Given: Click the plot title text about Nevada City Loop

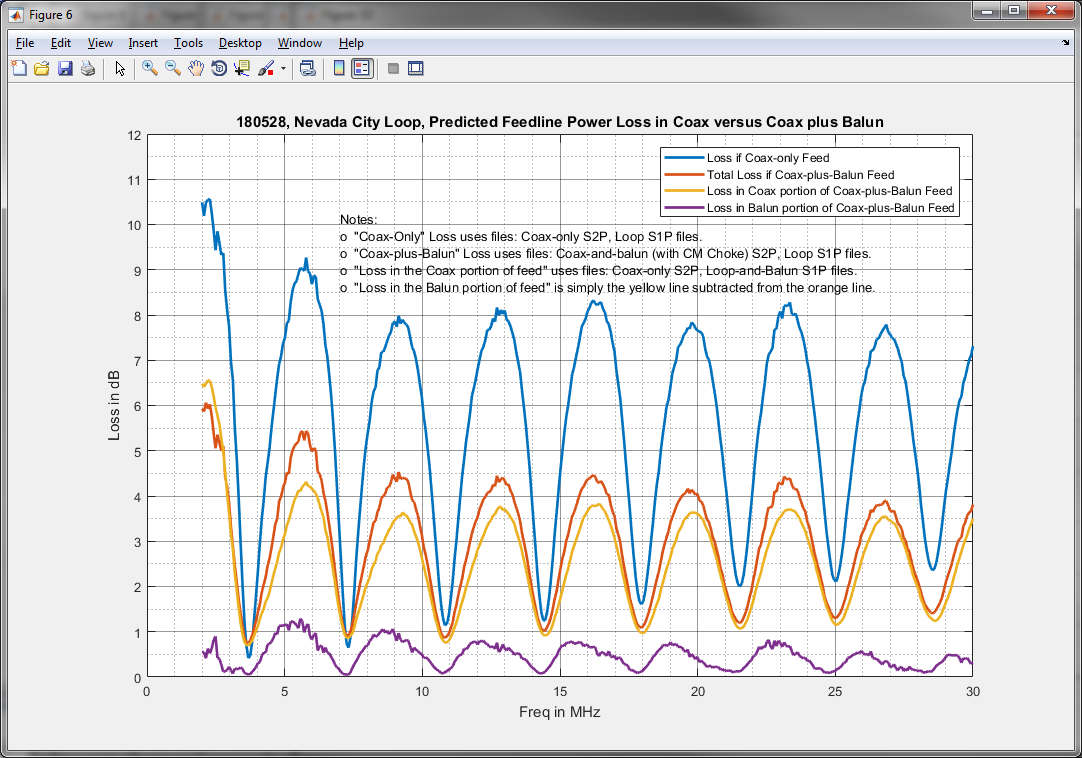Looking at the screenshot, I should pyautogui.click(x=560, y=122).
